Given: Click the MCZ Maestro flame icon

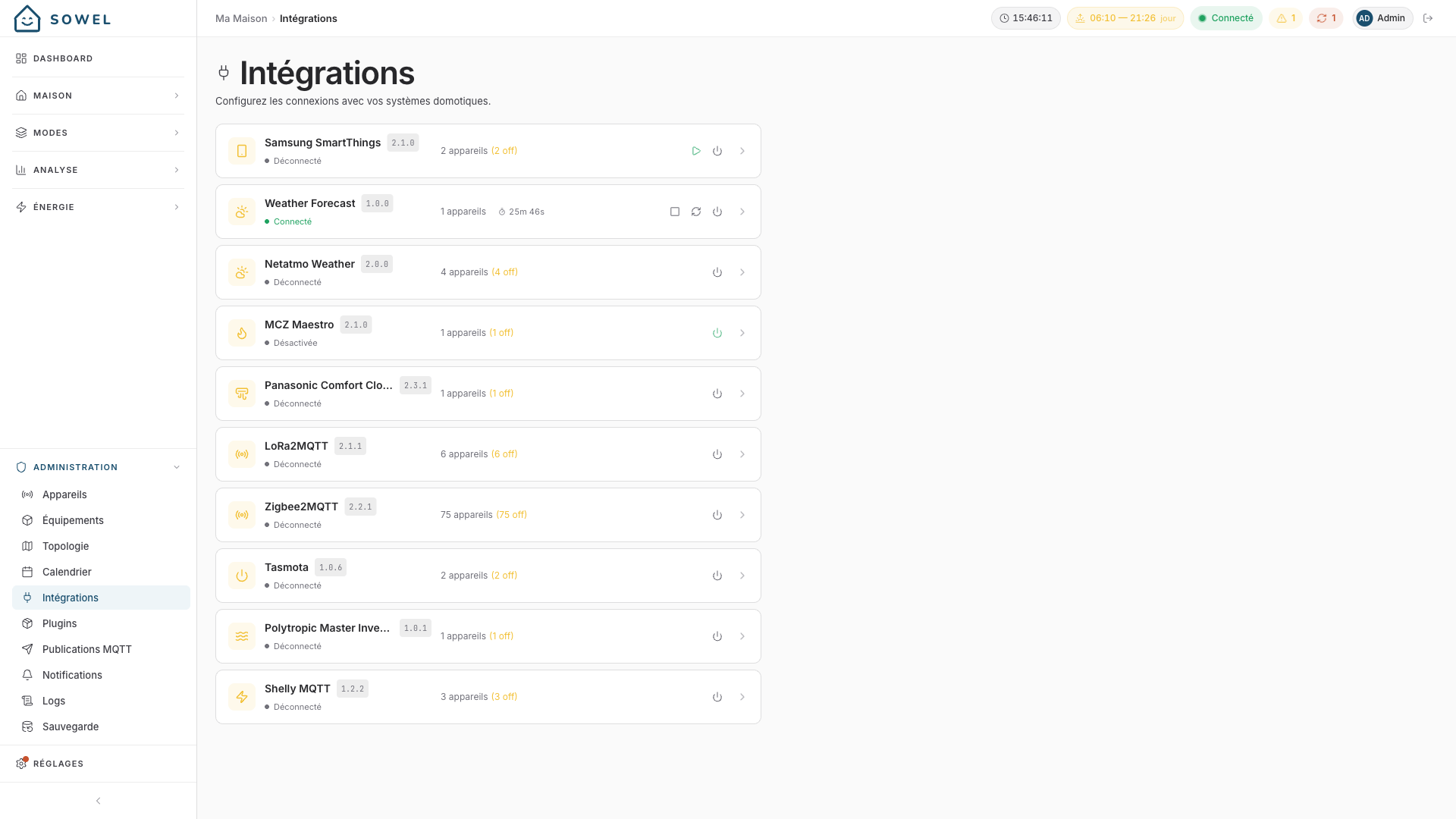Looking at the screenshot, I should 242,333.
